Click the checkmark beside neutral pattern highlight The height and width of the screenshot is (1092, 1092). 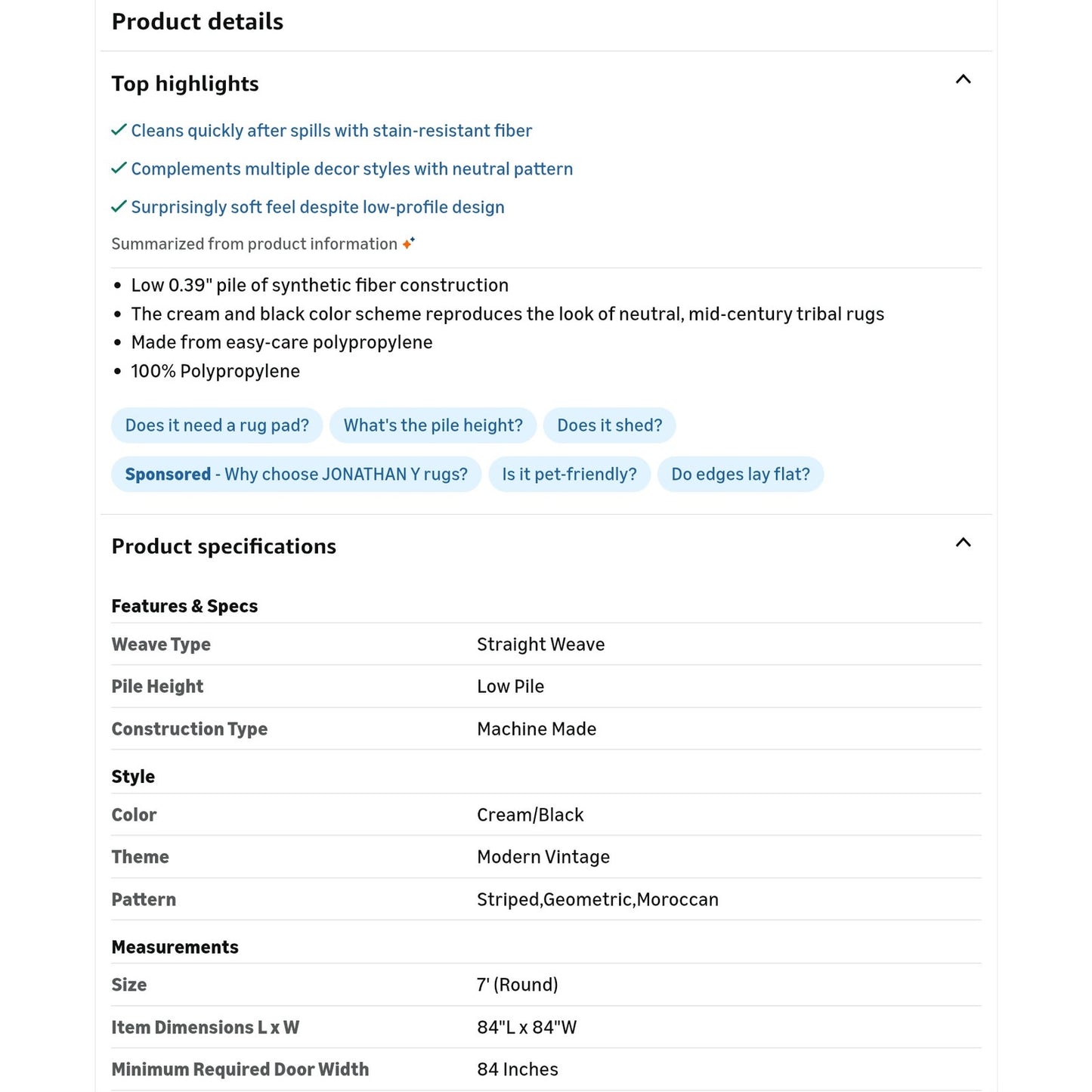tap(119, 168)
